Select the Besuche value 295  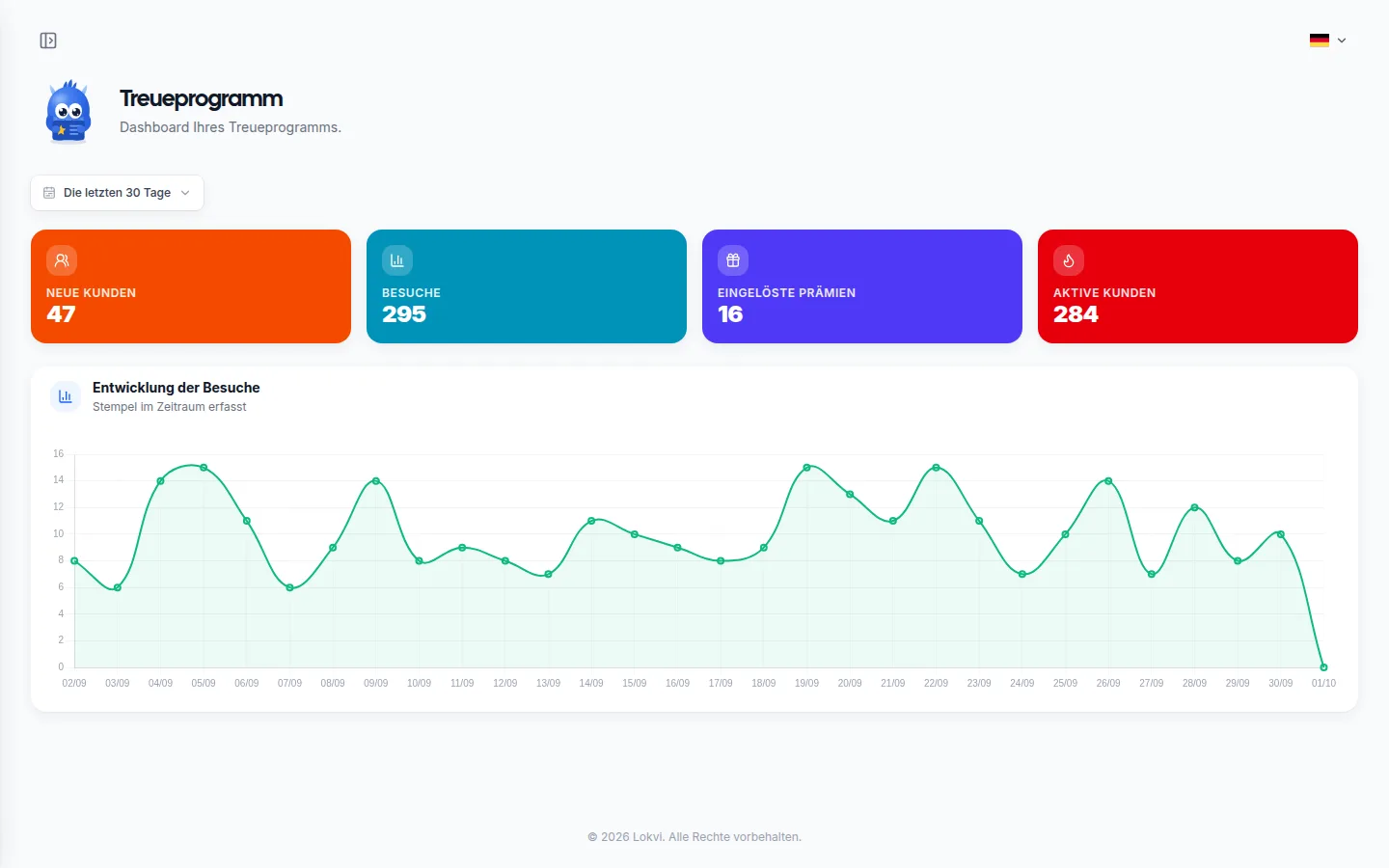404,314
